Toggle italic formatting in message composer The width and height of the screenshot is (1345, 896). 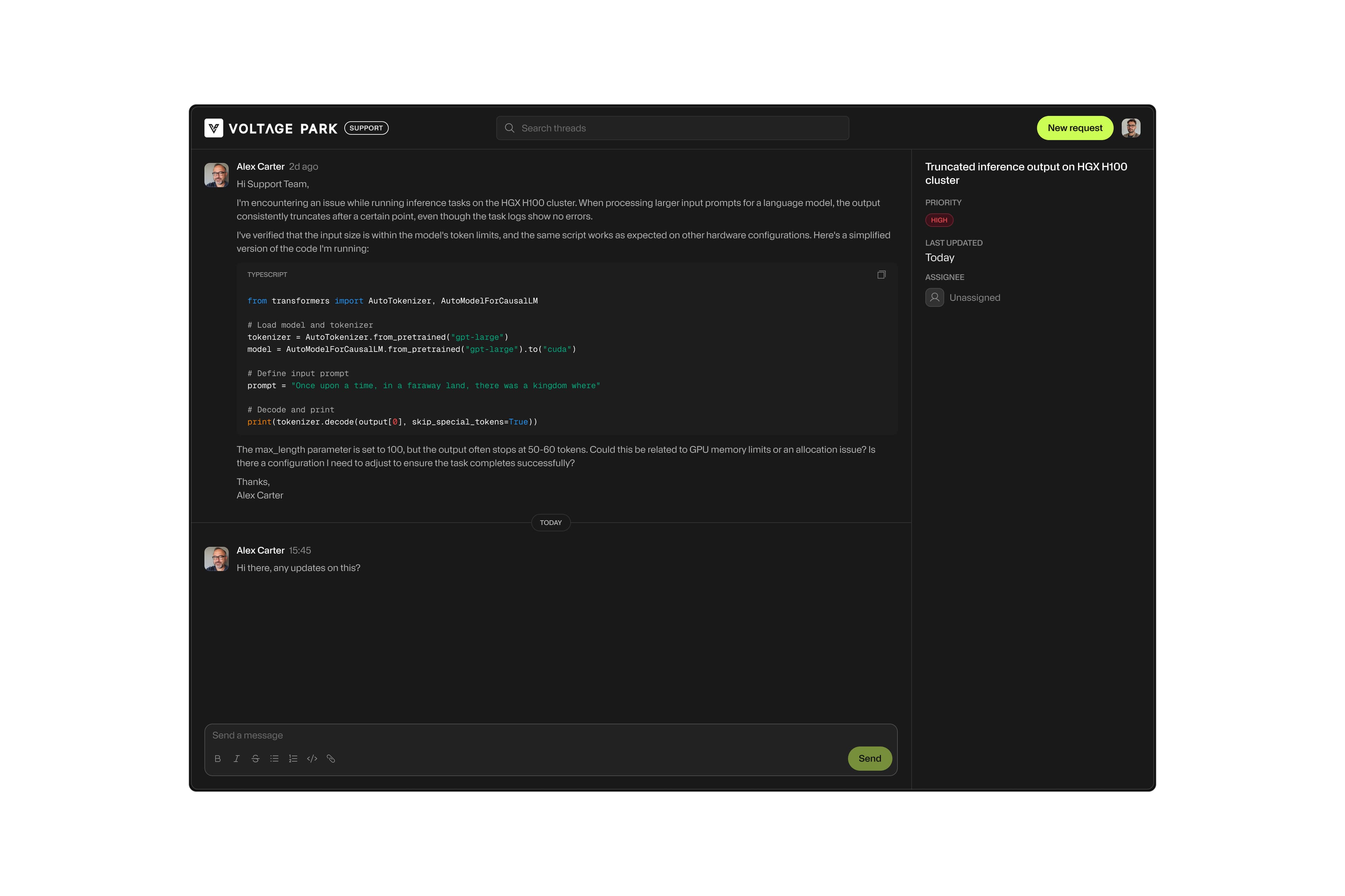[x=236, y=758]
